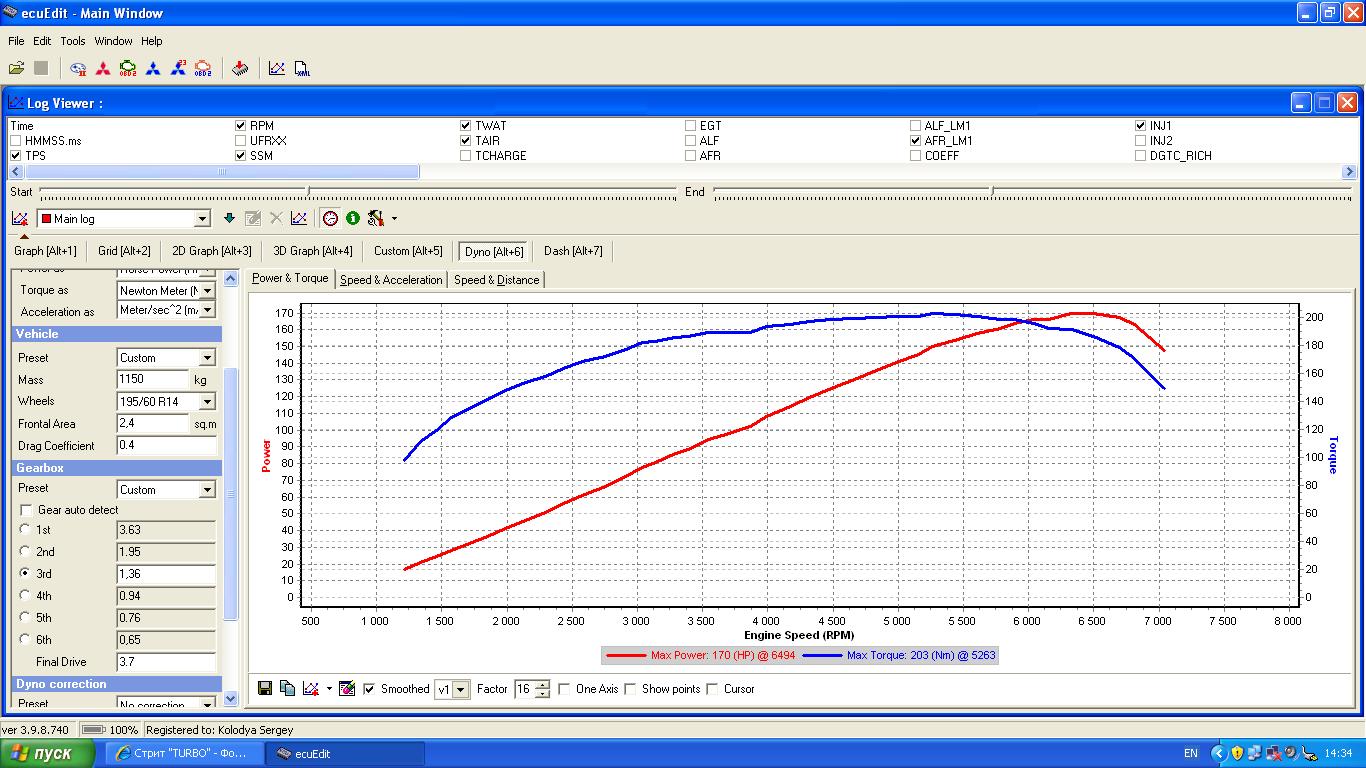This screenshot has width=1366, height=768.
Task: Copy dyno chart using copy icon
Action: click(x=287, y=689)
